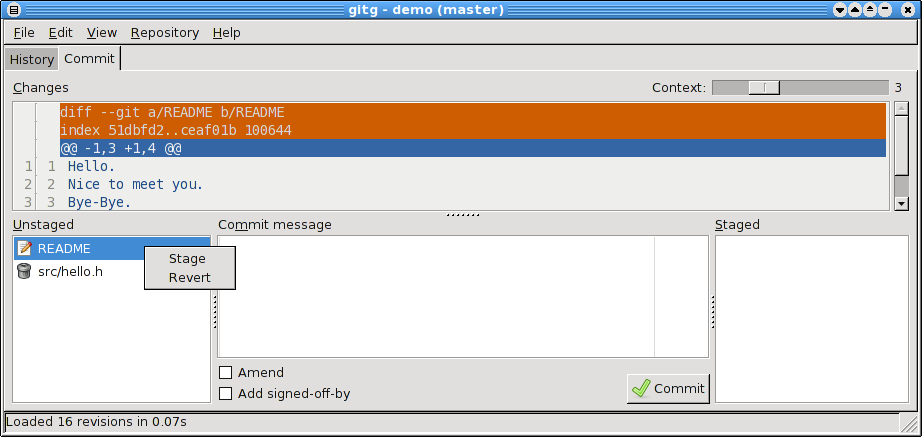Choose Stage from the context menu

pyautogui.click(x=187, y=259)
